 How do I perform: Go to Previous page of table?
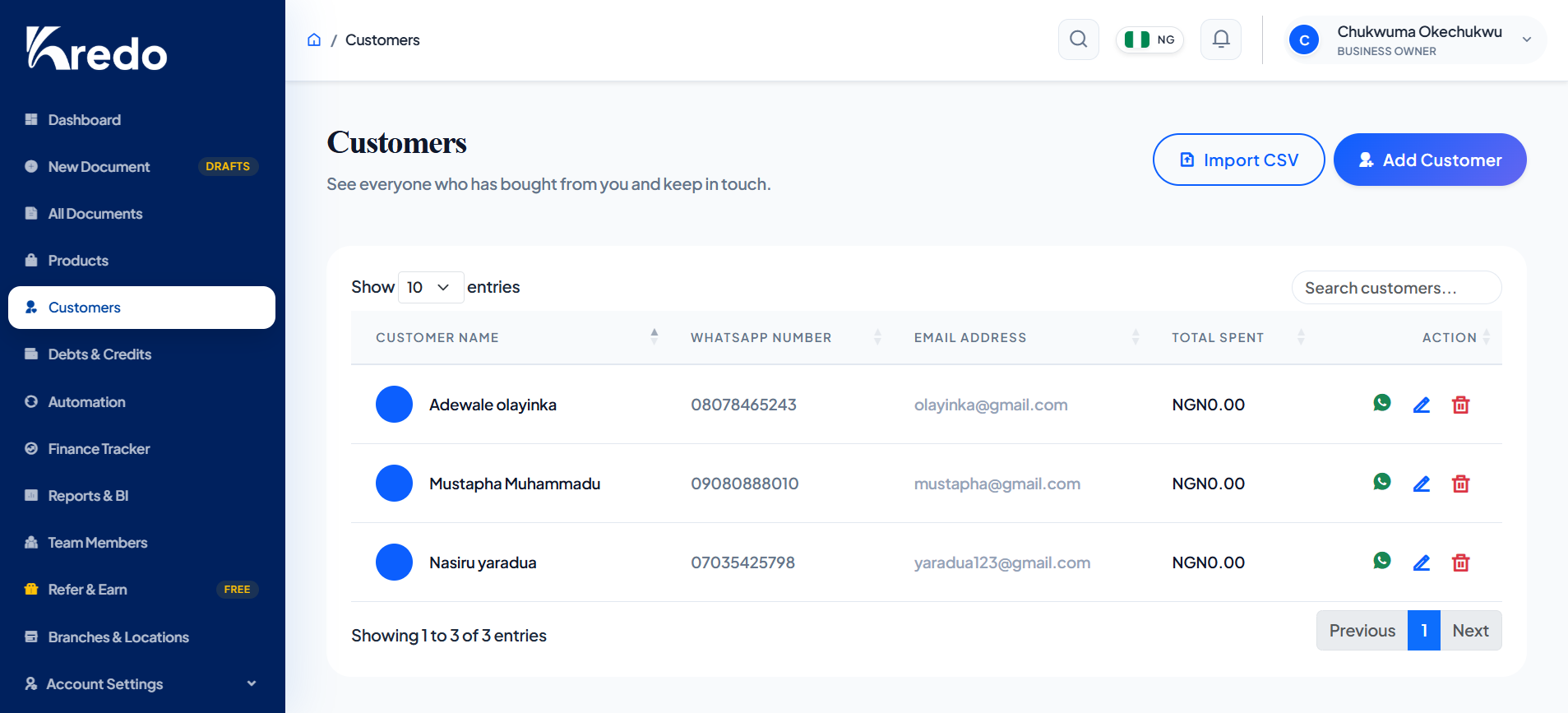tap(1362, 631)
